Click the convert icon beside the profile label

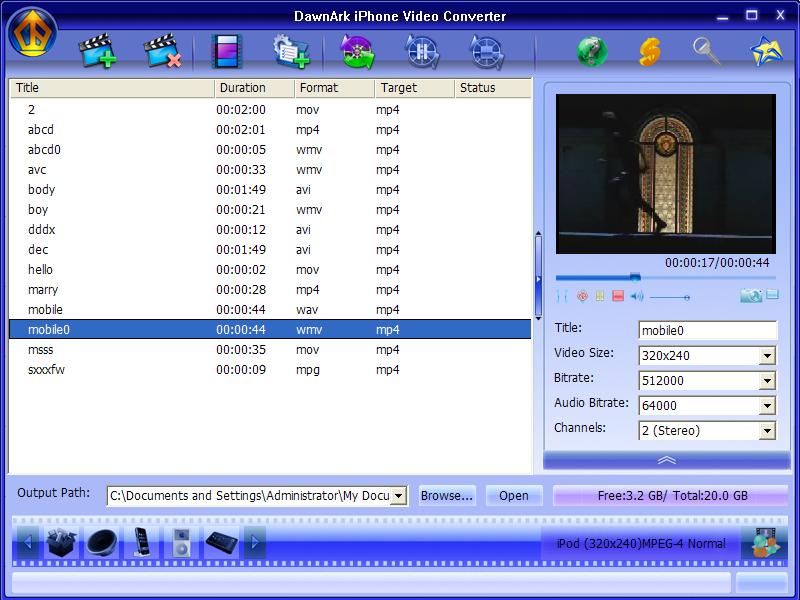point(763,542)
